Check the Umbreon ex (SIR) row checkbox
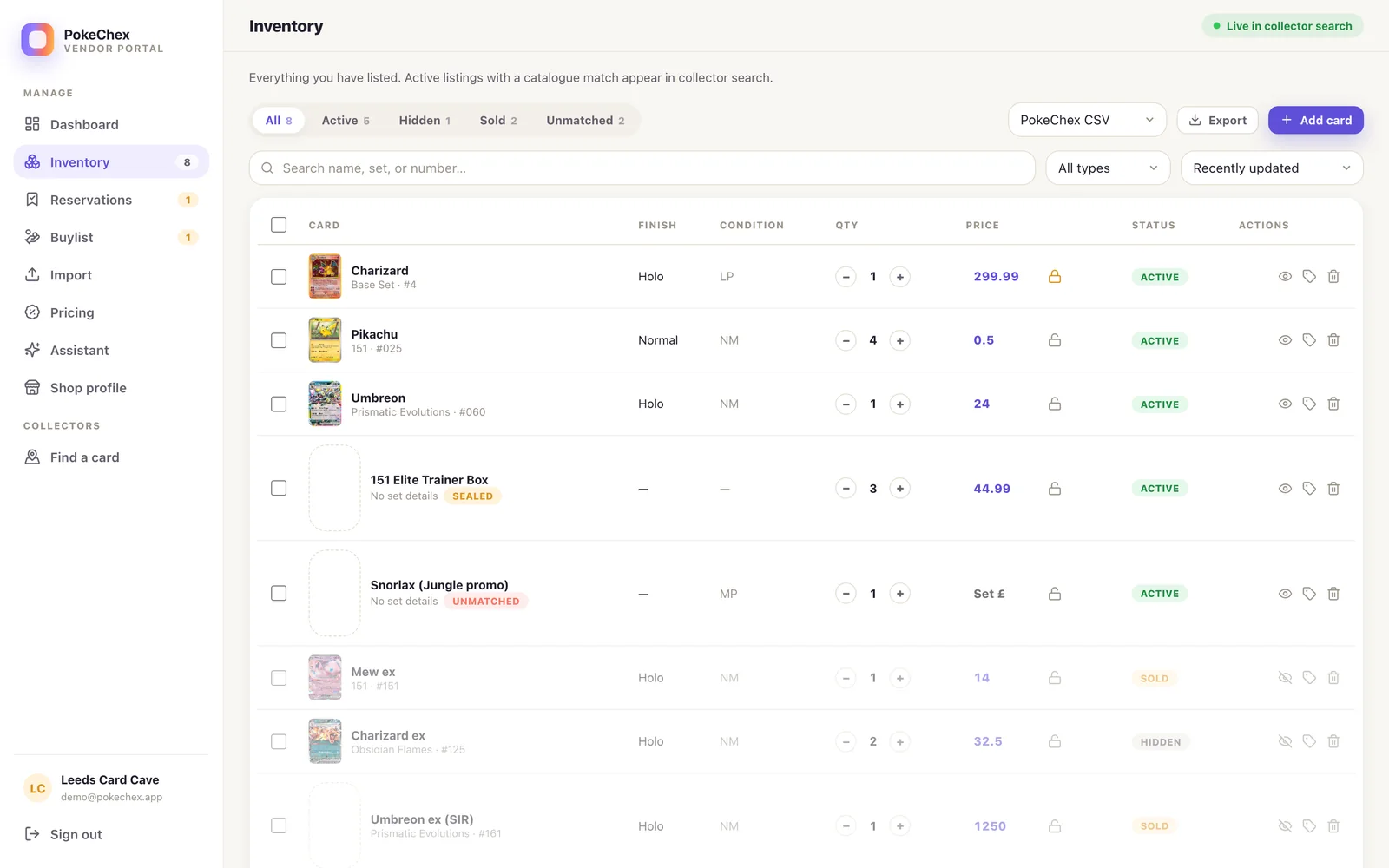This screenshot has width=1389, height=868. click(x=279, y=826)
